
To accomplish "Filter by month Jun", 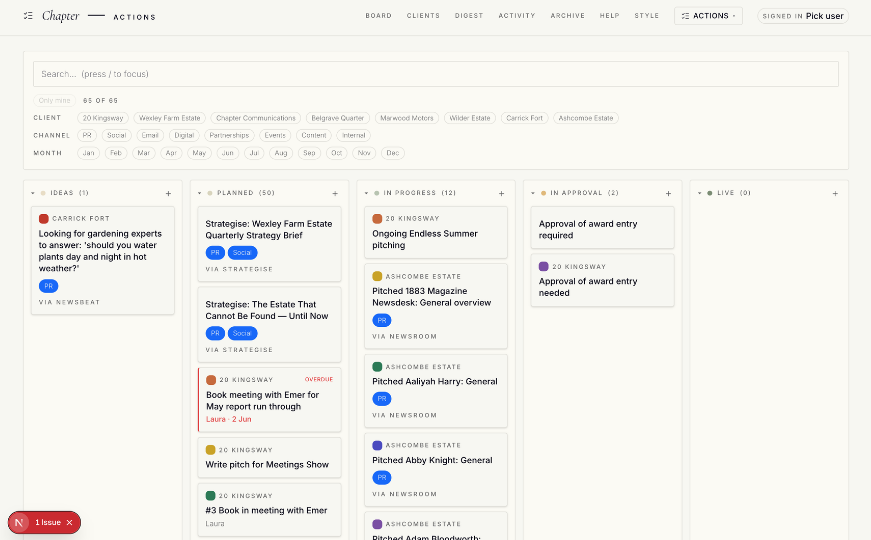I will coord(228,153).
